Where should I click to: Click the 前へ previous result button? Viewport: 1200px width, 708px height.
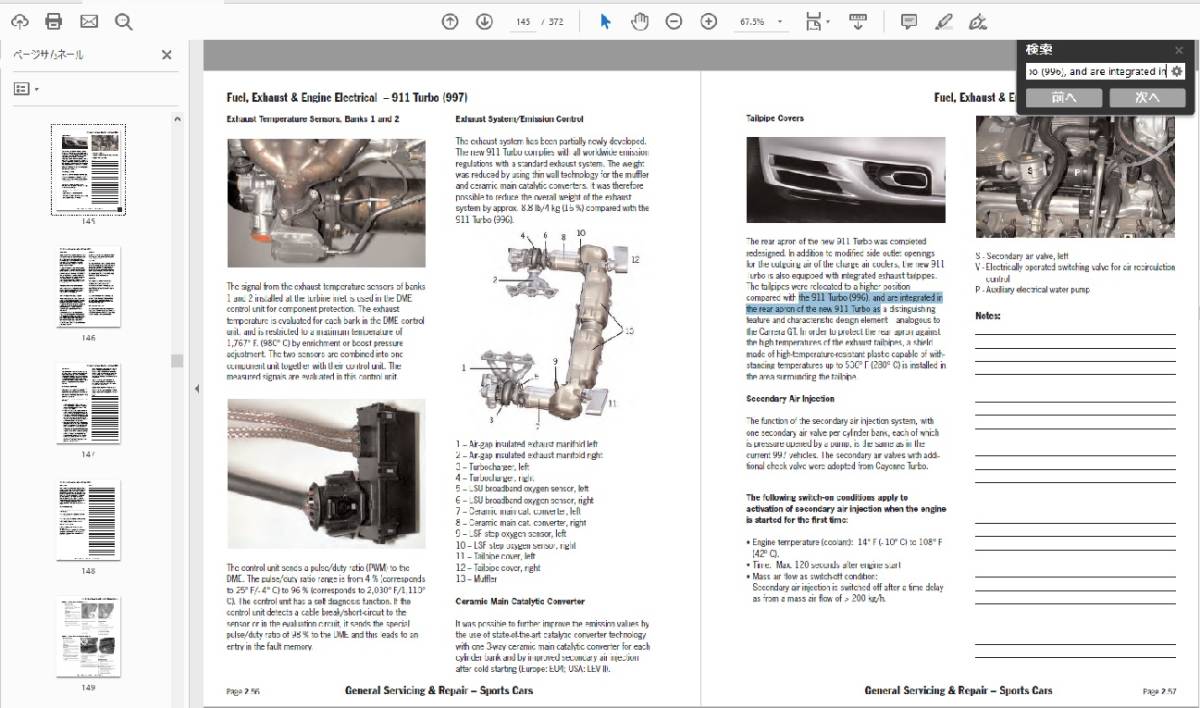[1064, 98]
